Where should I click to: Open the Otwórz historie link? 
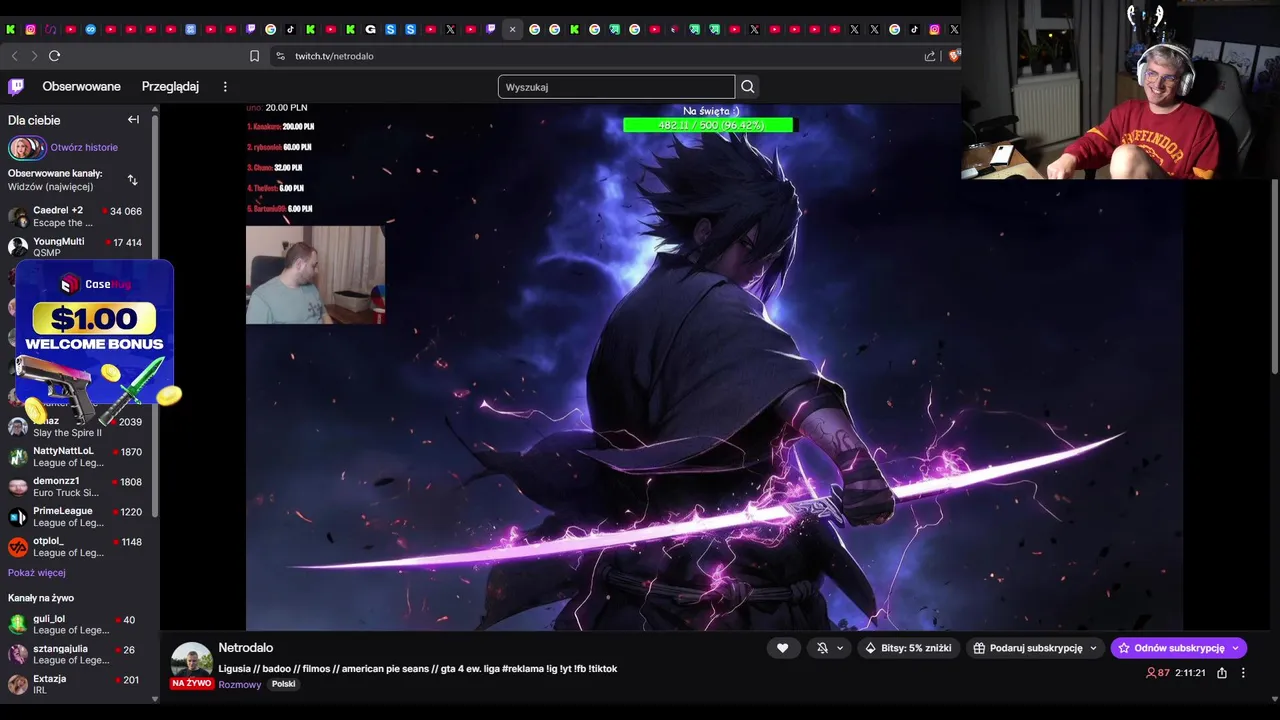[84, 148]
